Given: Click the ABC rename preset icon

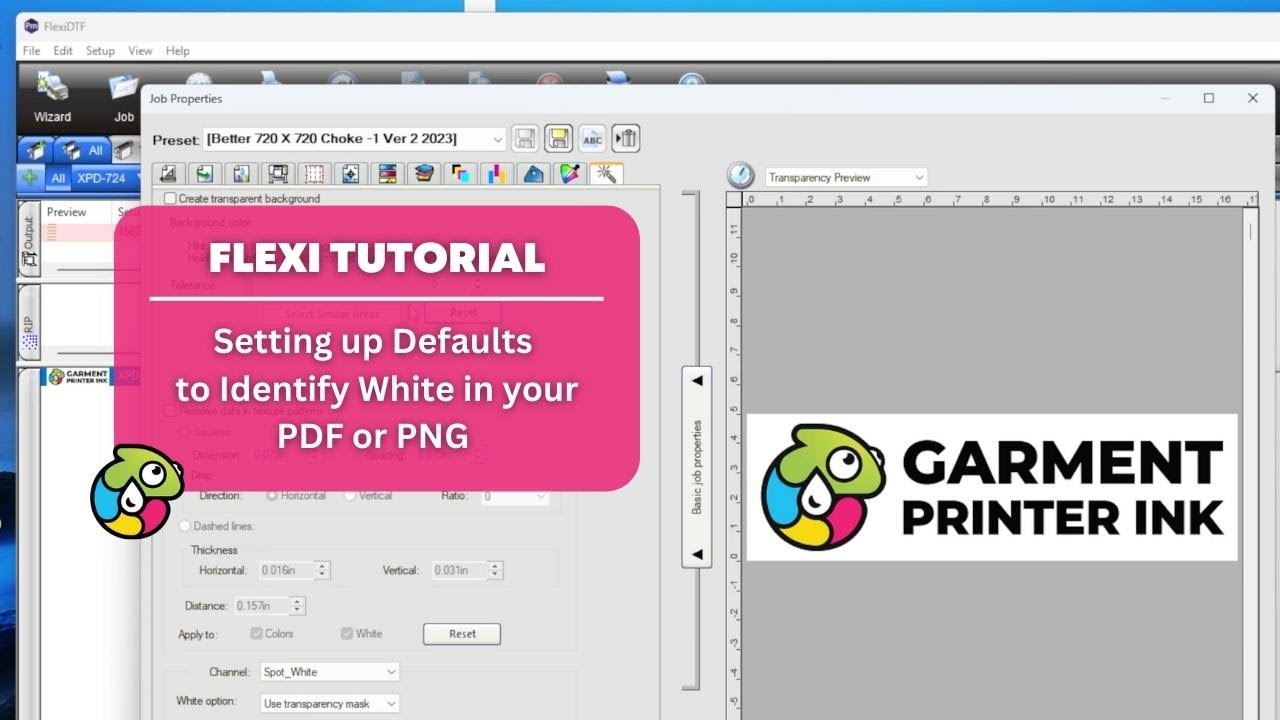Looking at the screenshot, I should coord(592,139).
